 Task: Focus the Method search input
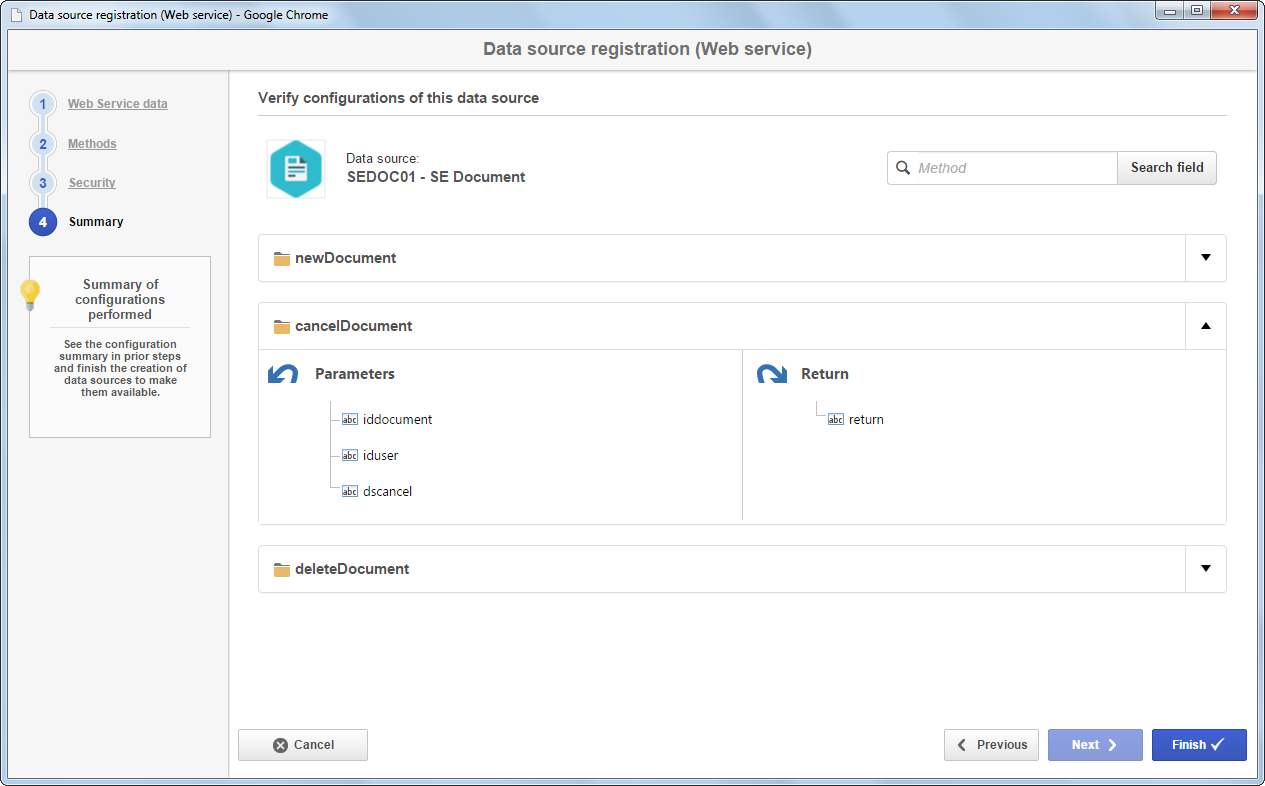[1015, 168]
